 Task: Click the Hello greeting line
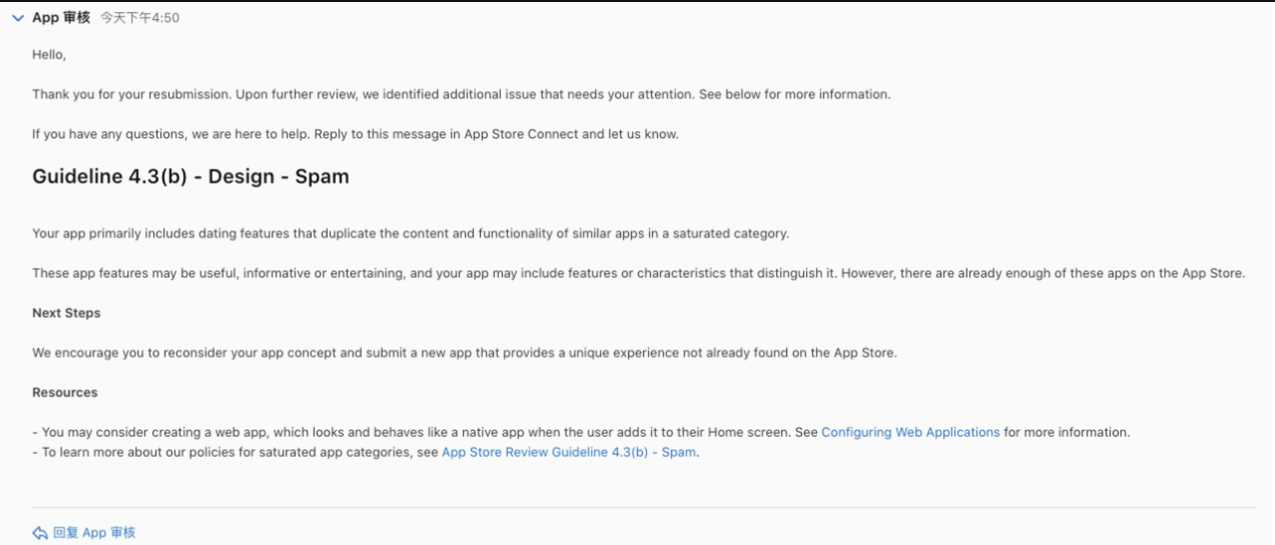click(49, 54)
